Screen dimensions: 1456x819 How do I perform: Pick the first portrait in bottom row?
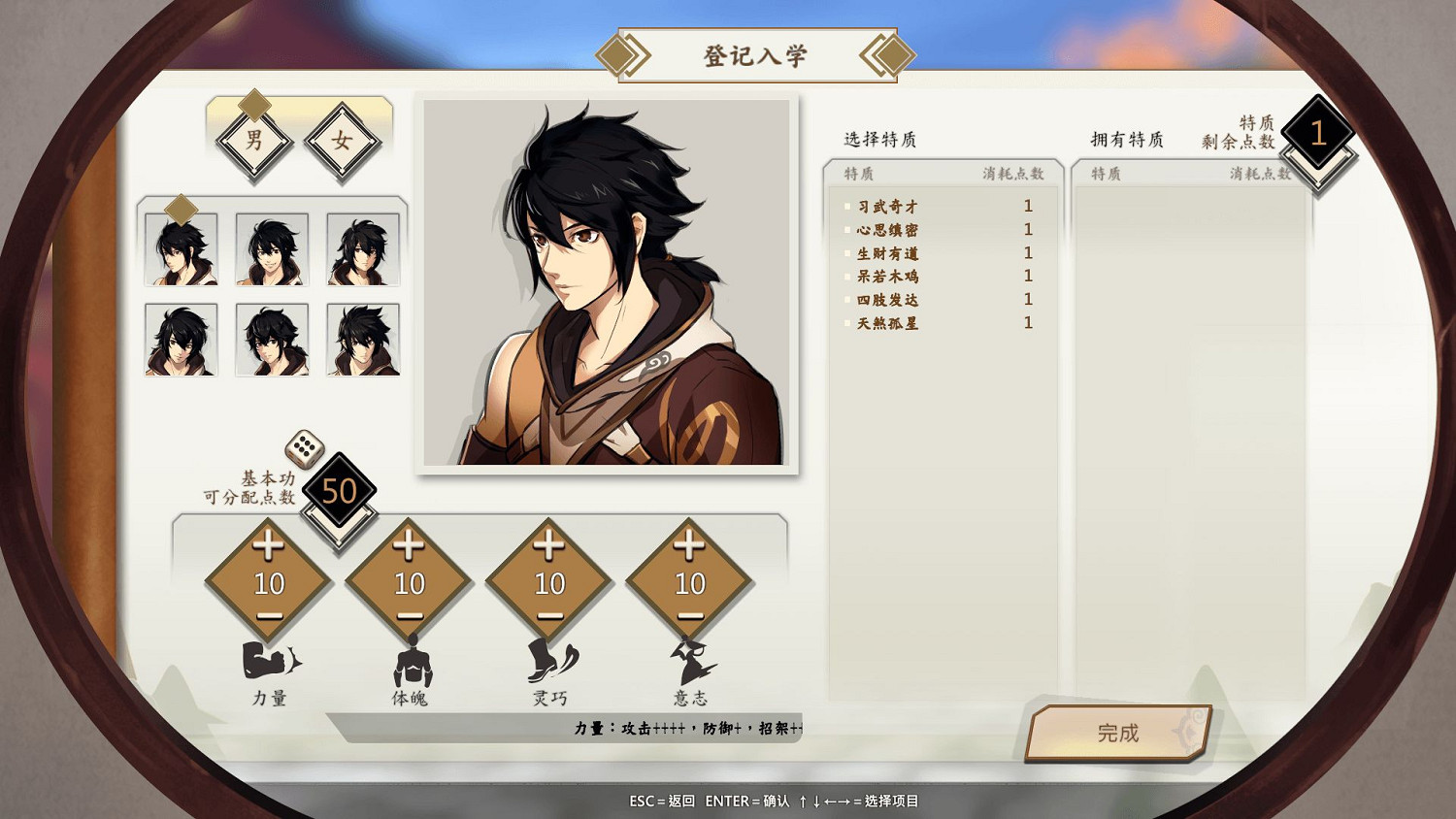pyautogui.click(x=182, y=340)
